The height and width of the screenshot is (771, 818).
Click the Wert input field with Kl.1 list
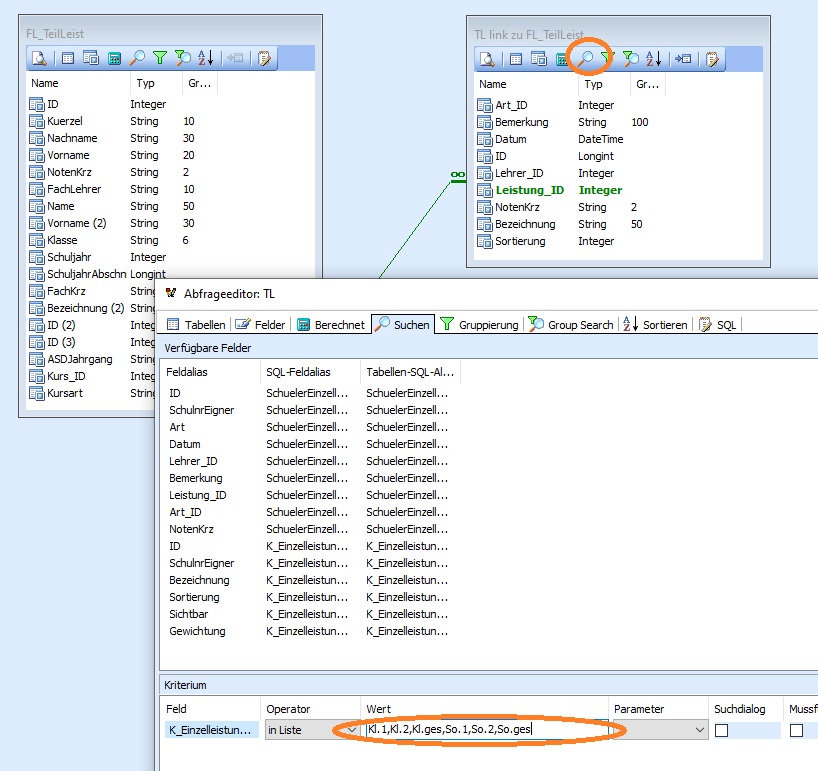pos(485,730)
